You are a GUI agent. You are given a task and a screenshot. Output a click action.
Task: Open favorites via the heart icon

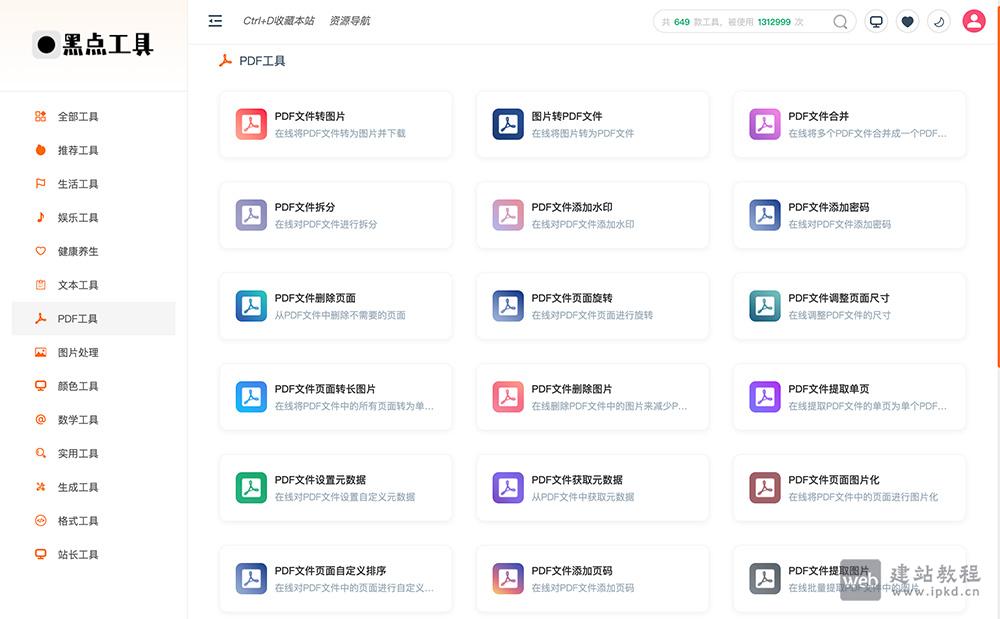[x=907, y=20]
